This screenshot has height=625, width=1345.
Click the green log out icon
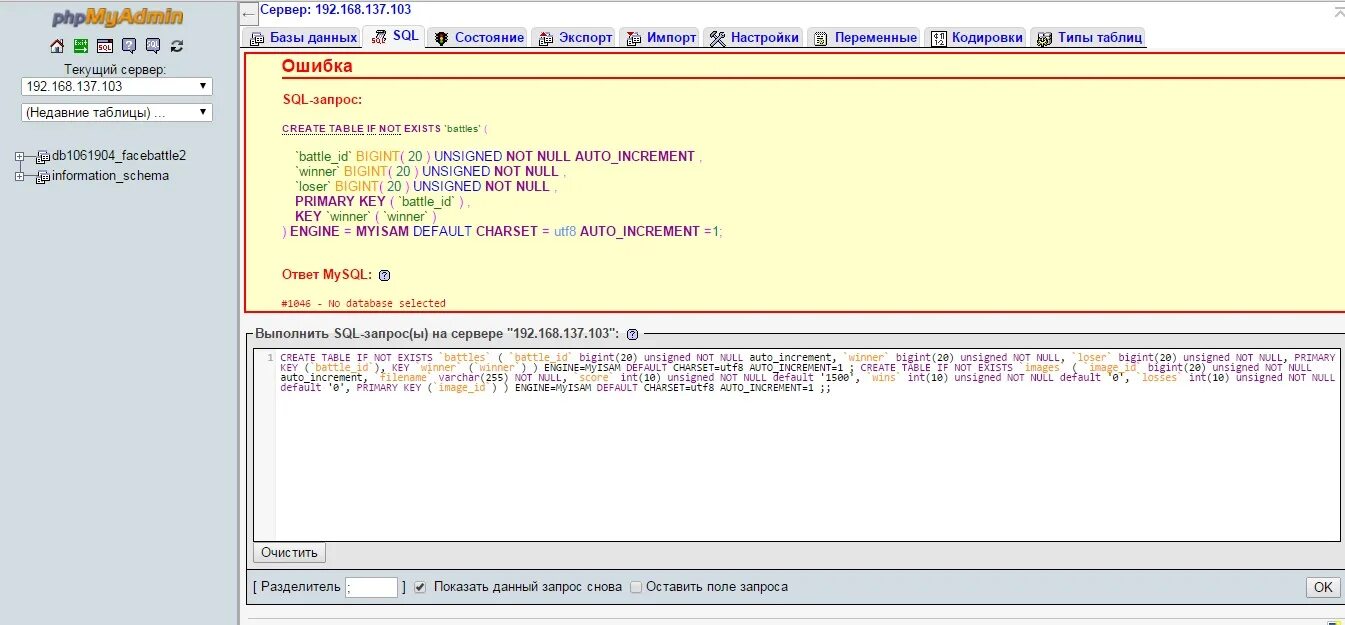[81, 46]
